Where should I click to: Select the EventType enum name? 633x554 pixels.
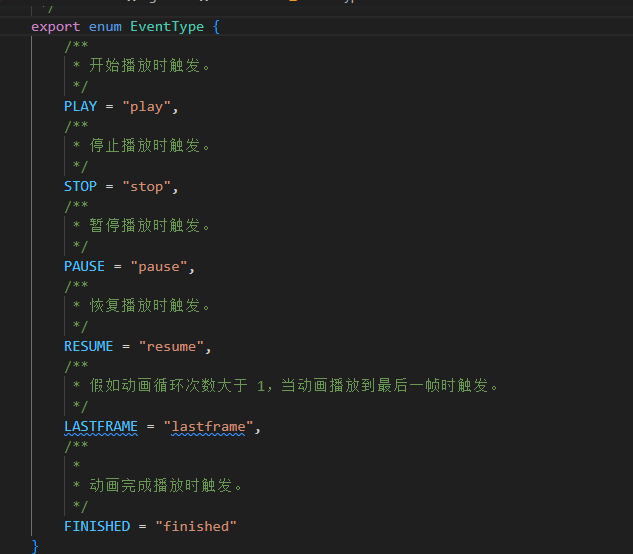pyautogui.click(x=167, y=27)
